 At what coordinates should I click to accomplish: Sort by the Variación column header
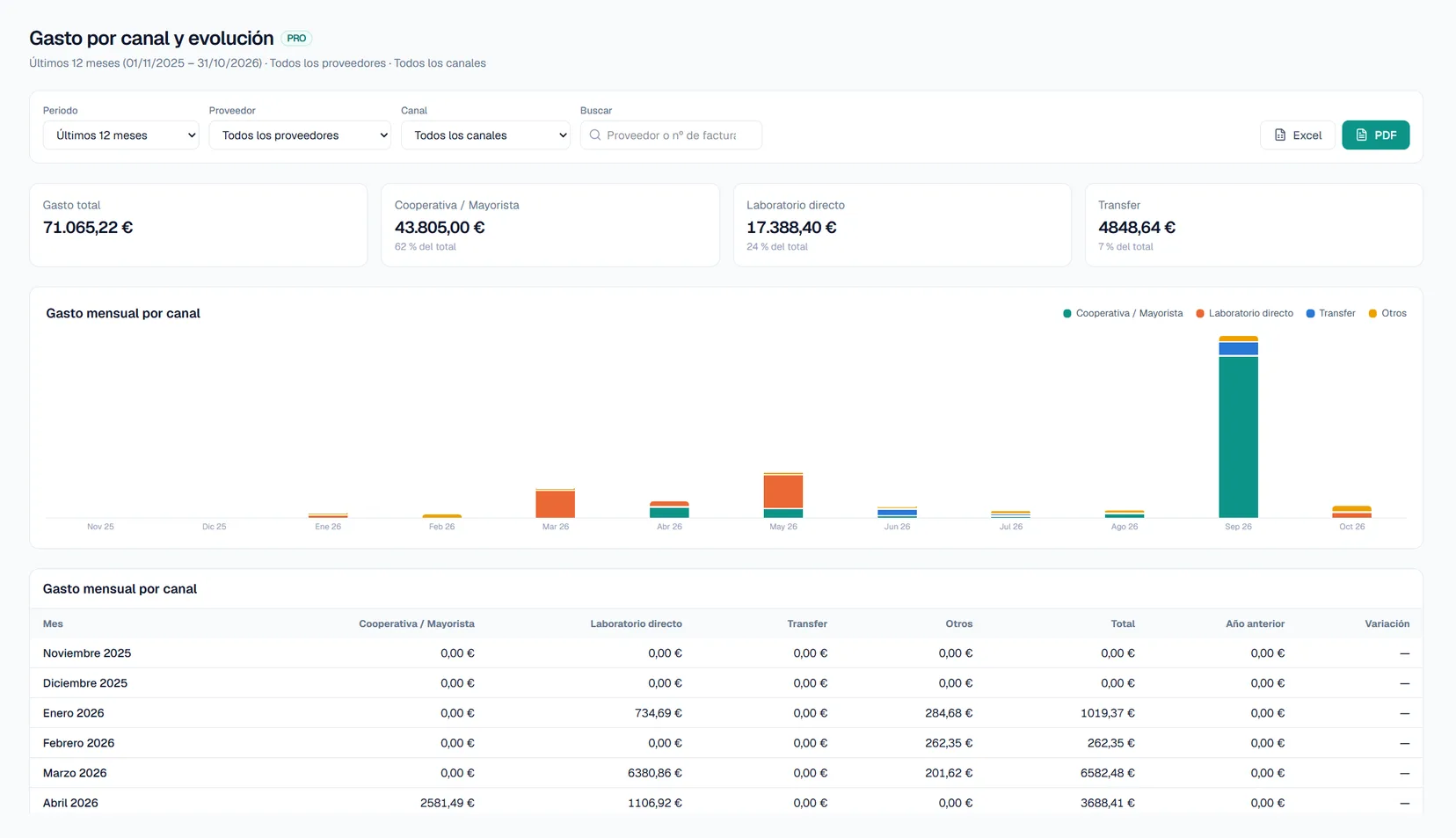[x=1387, y=623]
